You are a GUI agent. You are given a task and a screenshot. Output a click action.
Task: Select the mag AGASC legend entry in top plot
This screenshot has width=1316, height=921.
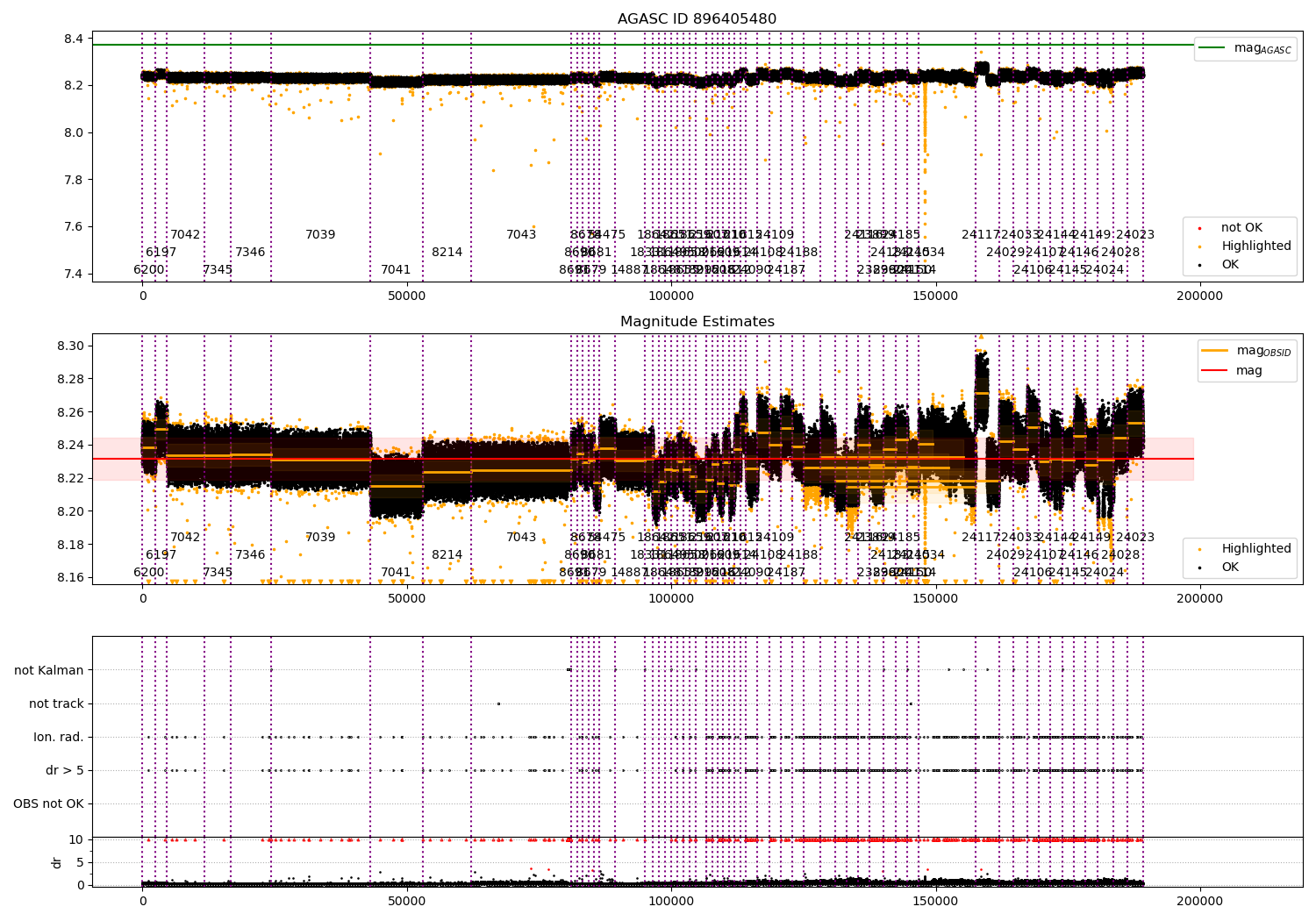tap(1245, 48)
